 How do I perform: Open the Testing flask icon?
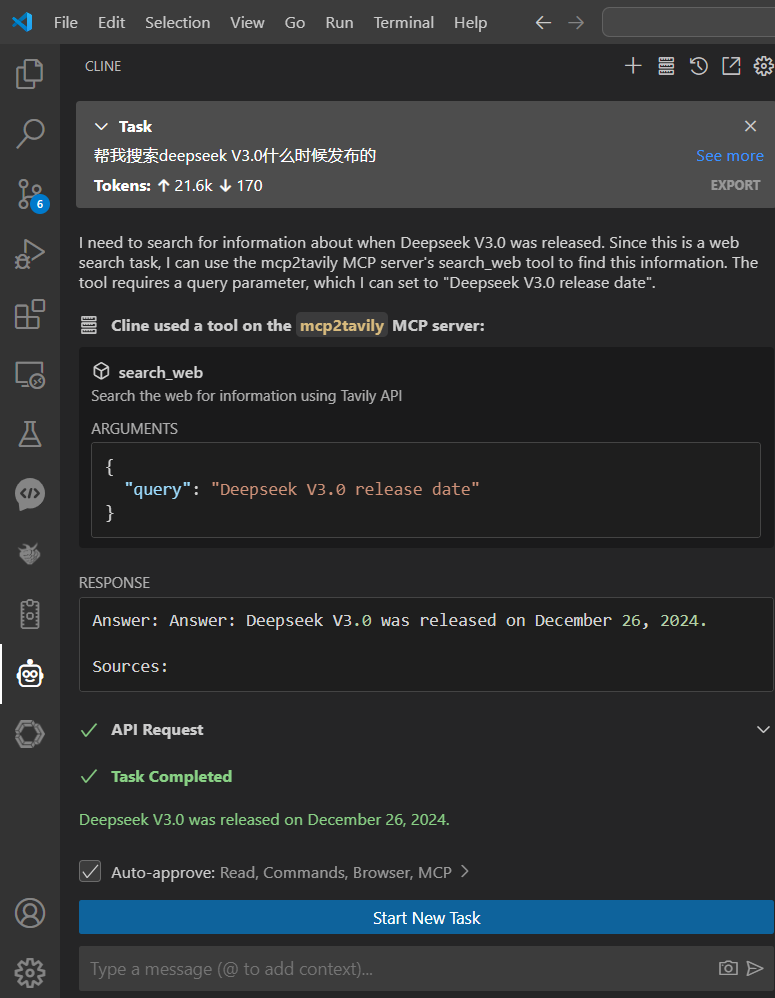tap(29, 434)
